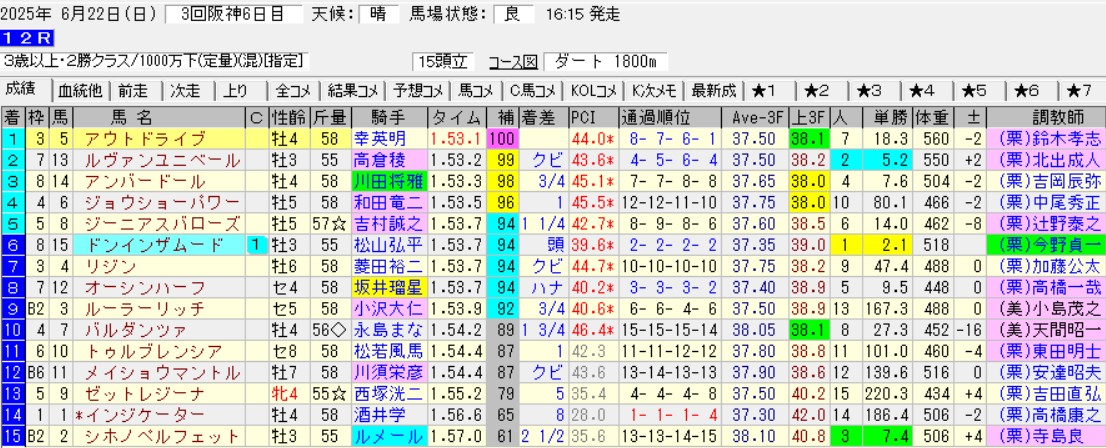Click the 調教師 column header
Viewport: 1106px width, 448px height.
click(x=1044, y=117)
